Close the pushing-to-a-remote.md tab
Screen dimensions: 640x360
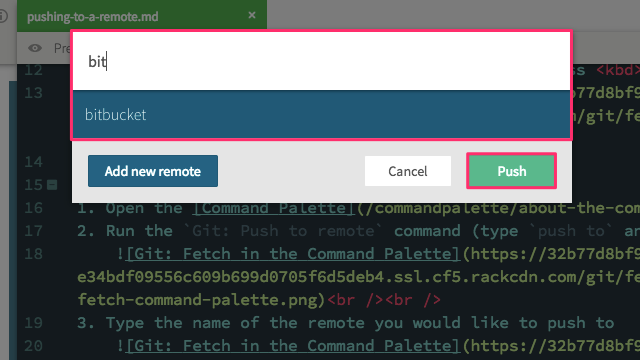[252, 16]
